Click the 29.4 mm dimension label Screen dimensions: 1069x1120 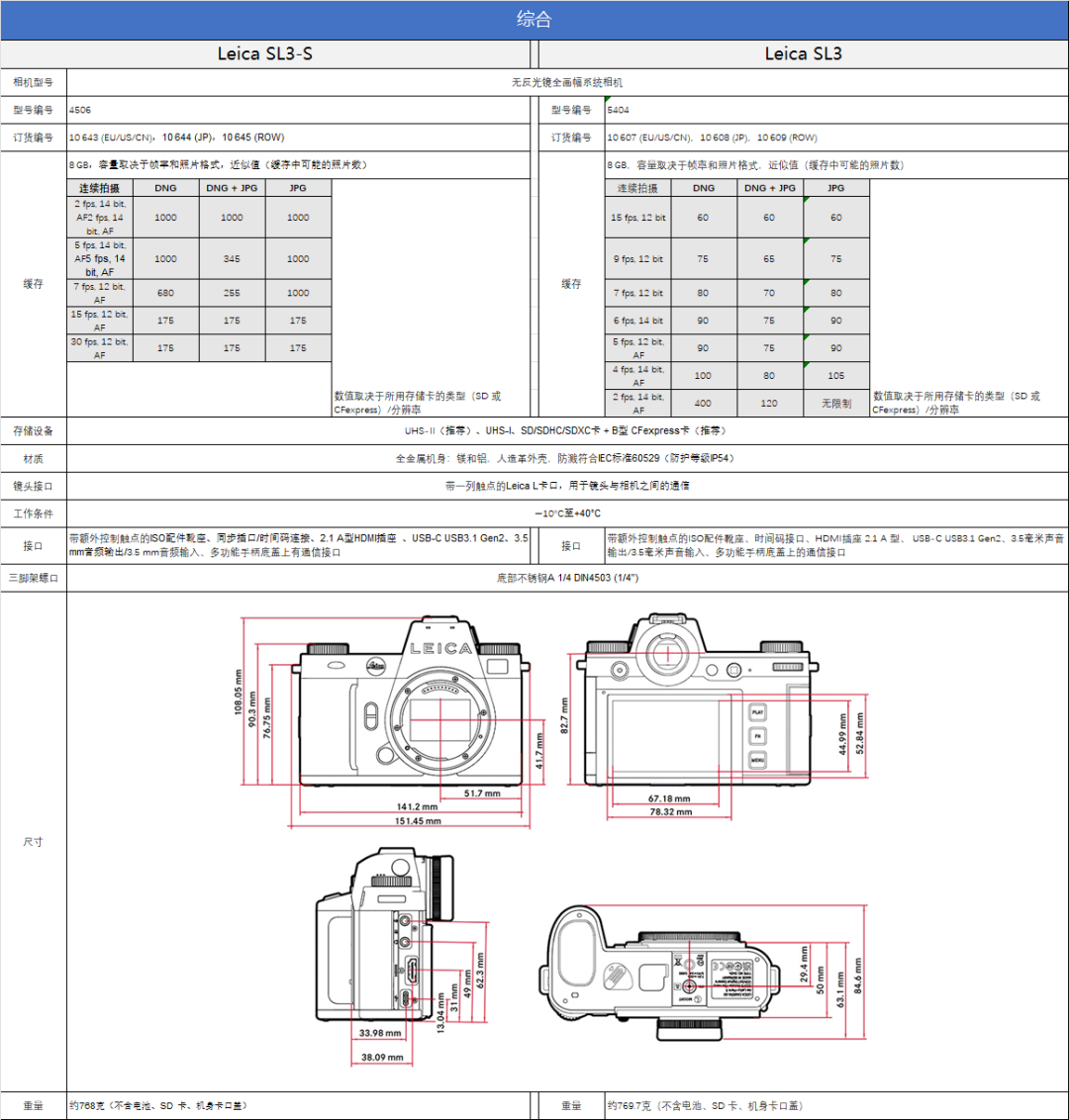pyautogui.click(x=804, y=965)
